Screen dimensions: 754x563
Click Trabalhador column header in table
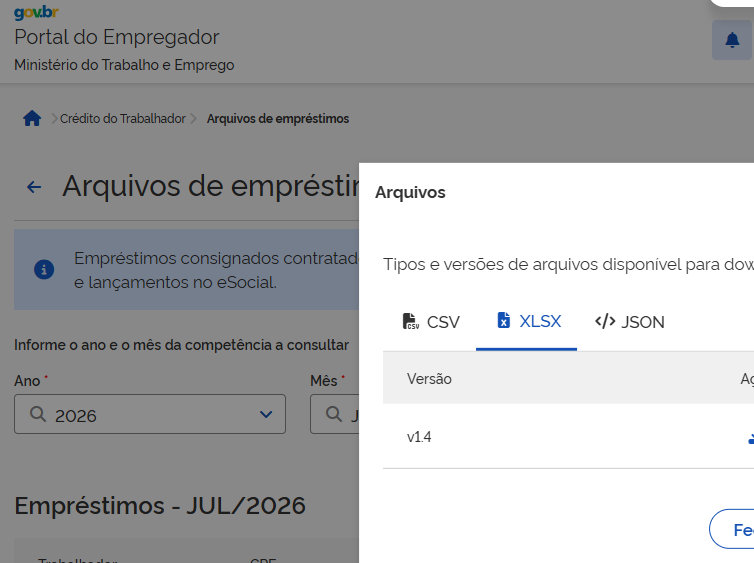(77, 561)
